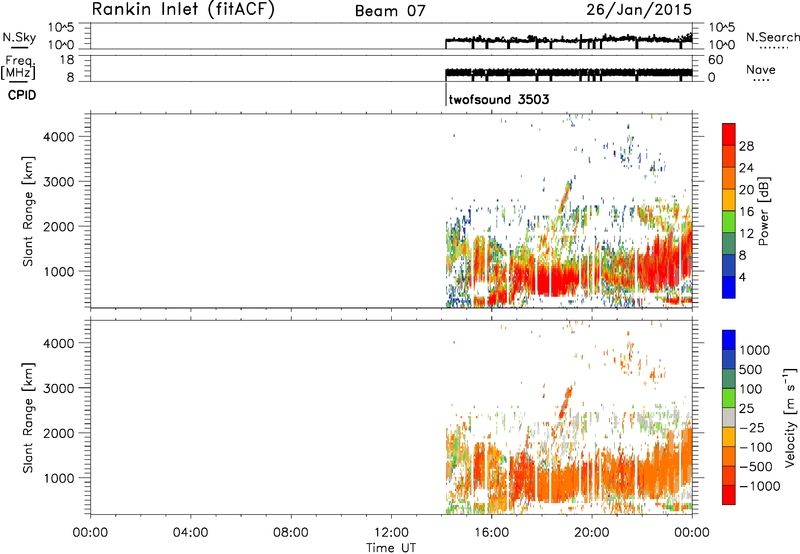Click the blue top of Velocity colorbar
Viewport: 800px width, 554px height.
pyautogui.click(x=729, y=340)
